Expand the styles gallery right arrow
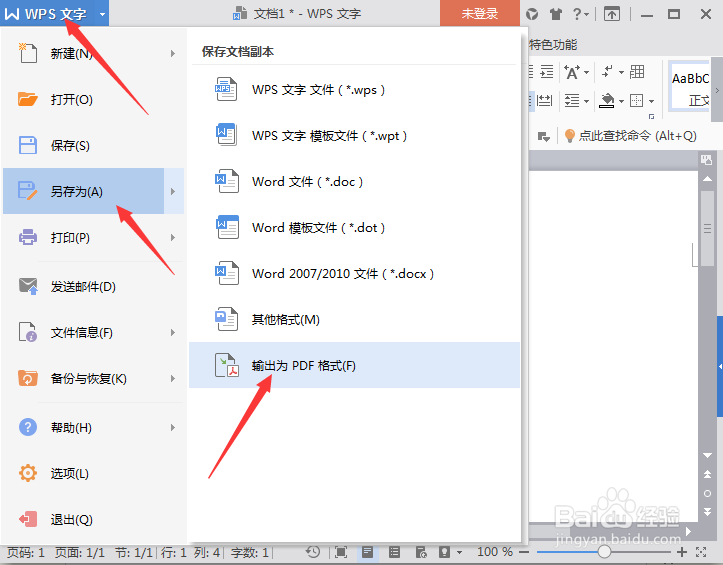Screen dimensions: 723x565 (x=717, y=90)
